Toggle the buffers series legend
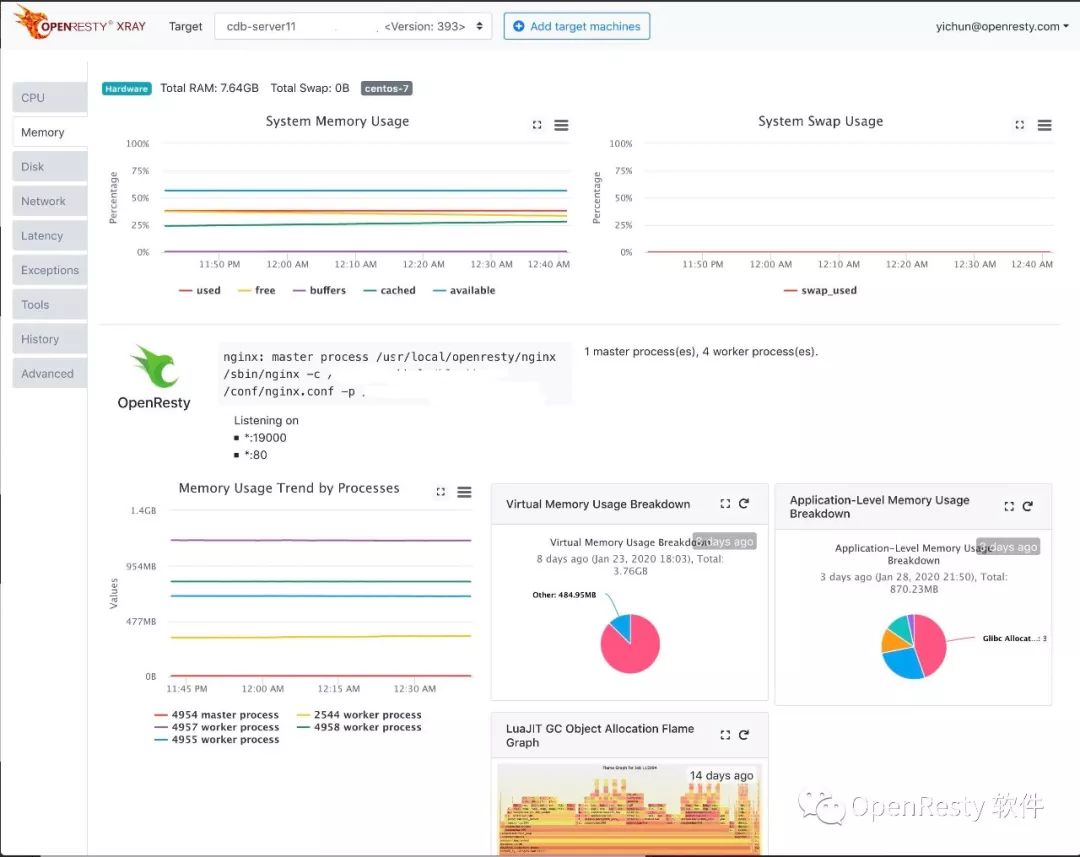The width and height of the screenshot is (1080, 857). pos(319,290)
